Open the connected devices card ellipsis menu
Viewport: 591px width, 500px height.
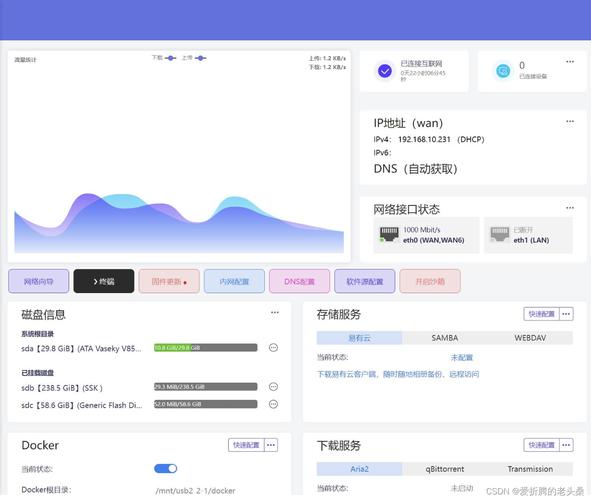570,61
